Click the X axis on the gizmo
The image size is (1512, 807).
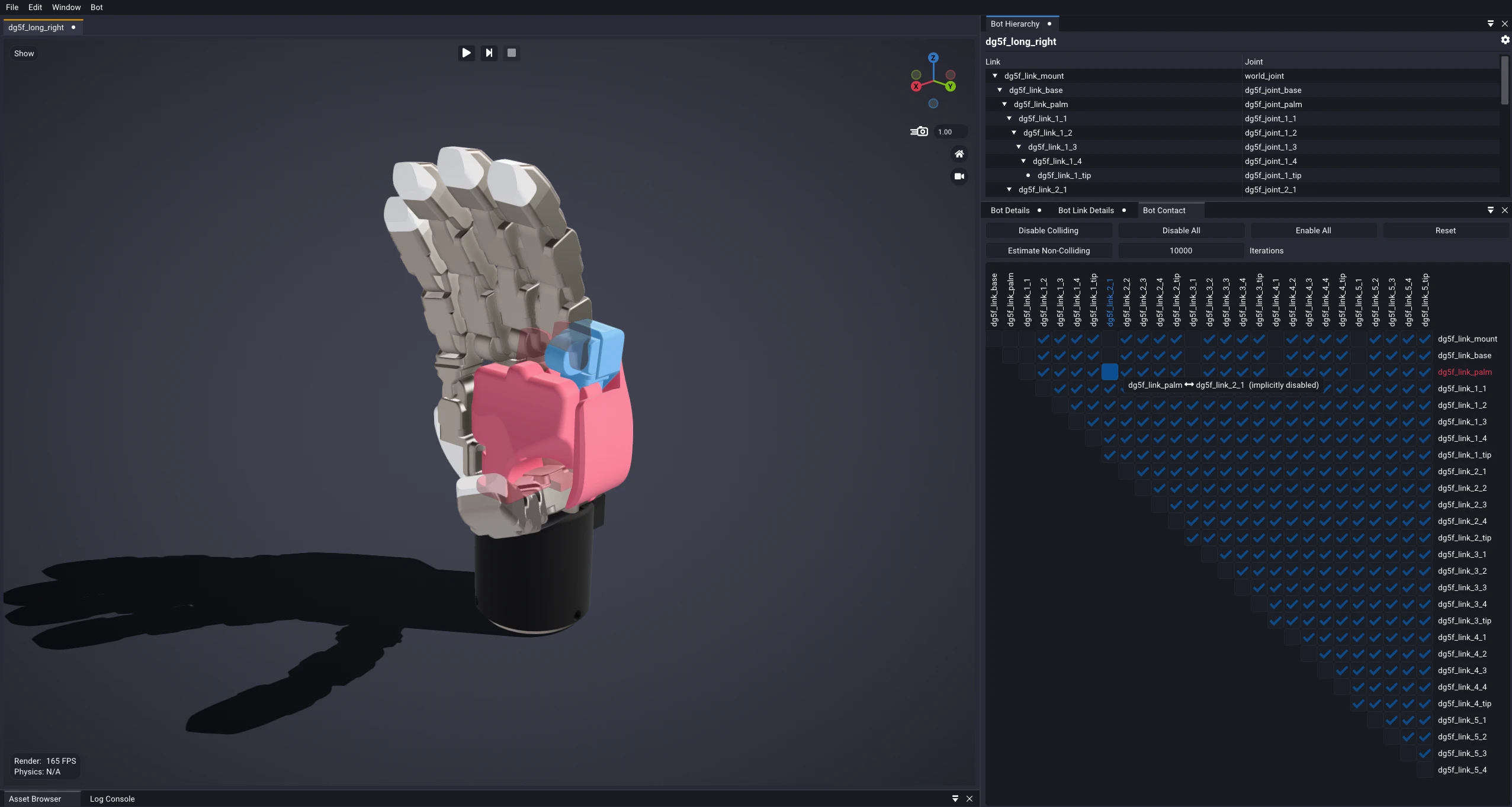[916, 86]
